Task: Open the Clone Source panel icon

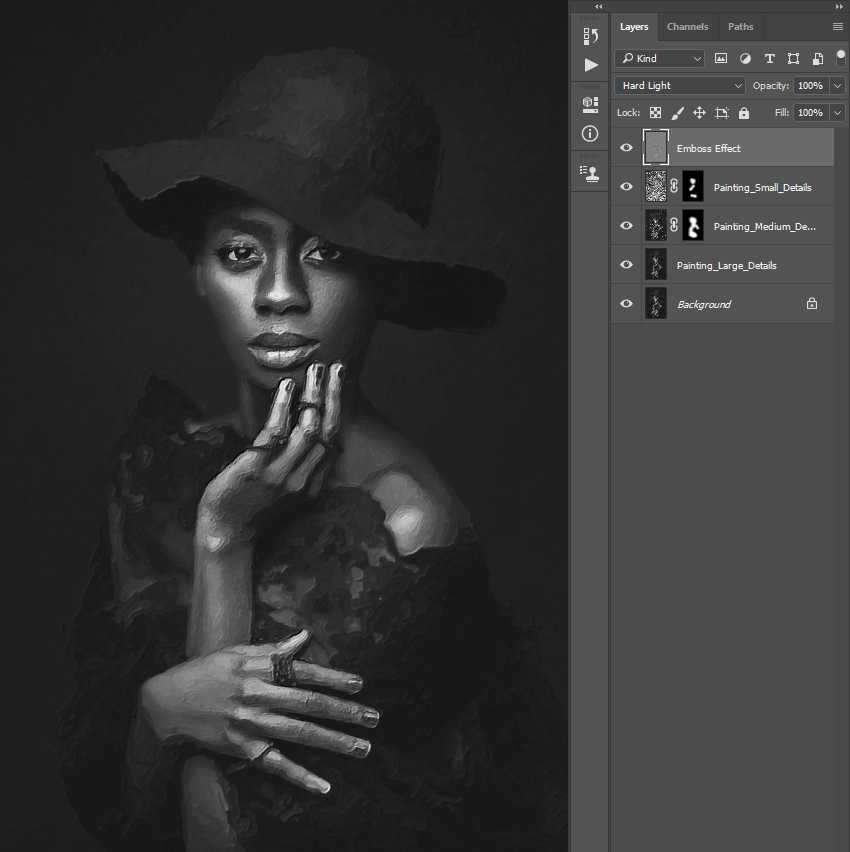Action: (590, 173)
